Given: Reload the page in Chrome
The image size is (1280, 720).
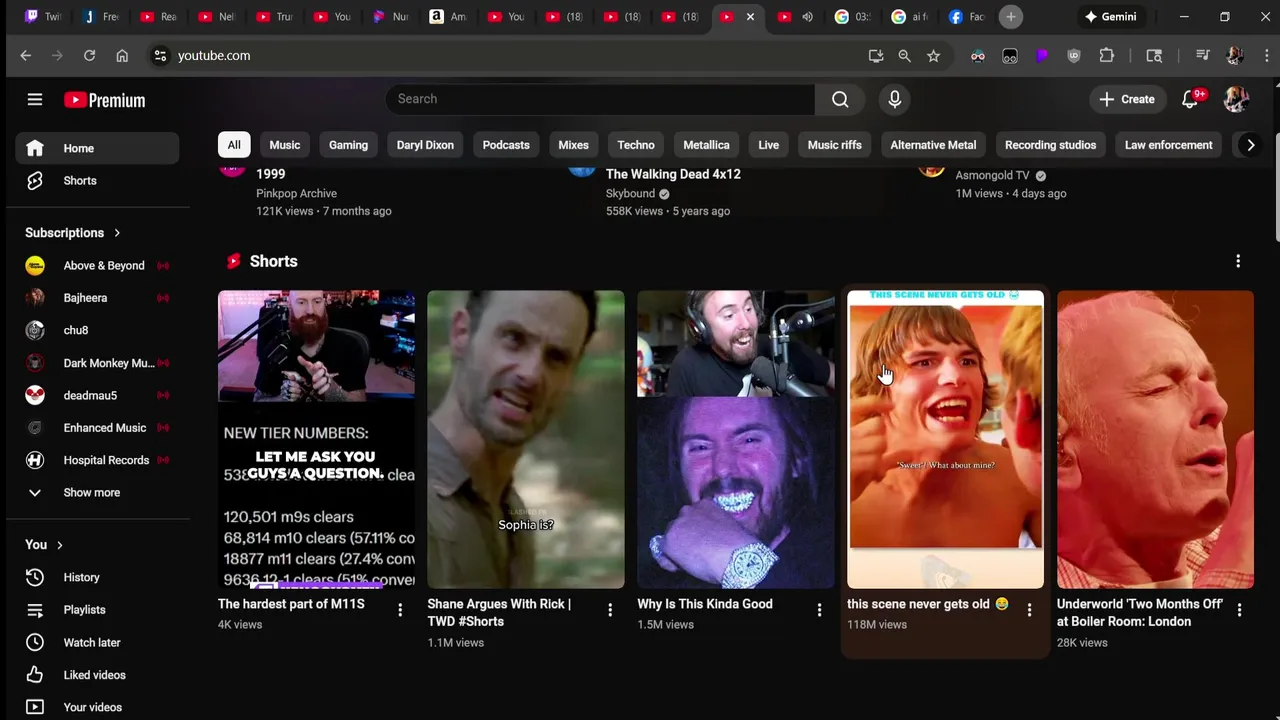Looking at the screenshot, I should pos(89,56).
